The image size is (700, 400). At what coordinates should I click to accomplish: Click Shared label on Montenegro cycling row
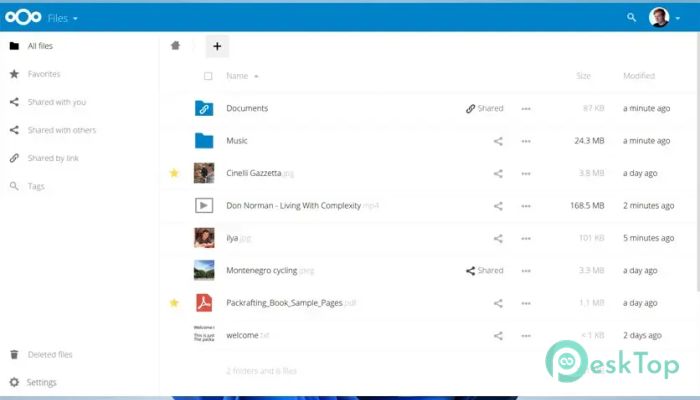click(484, 271)
